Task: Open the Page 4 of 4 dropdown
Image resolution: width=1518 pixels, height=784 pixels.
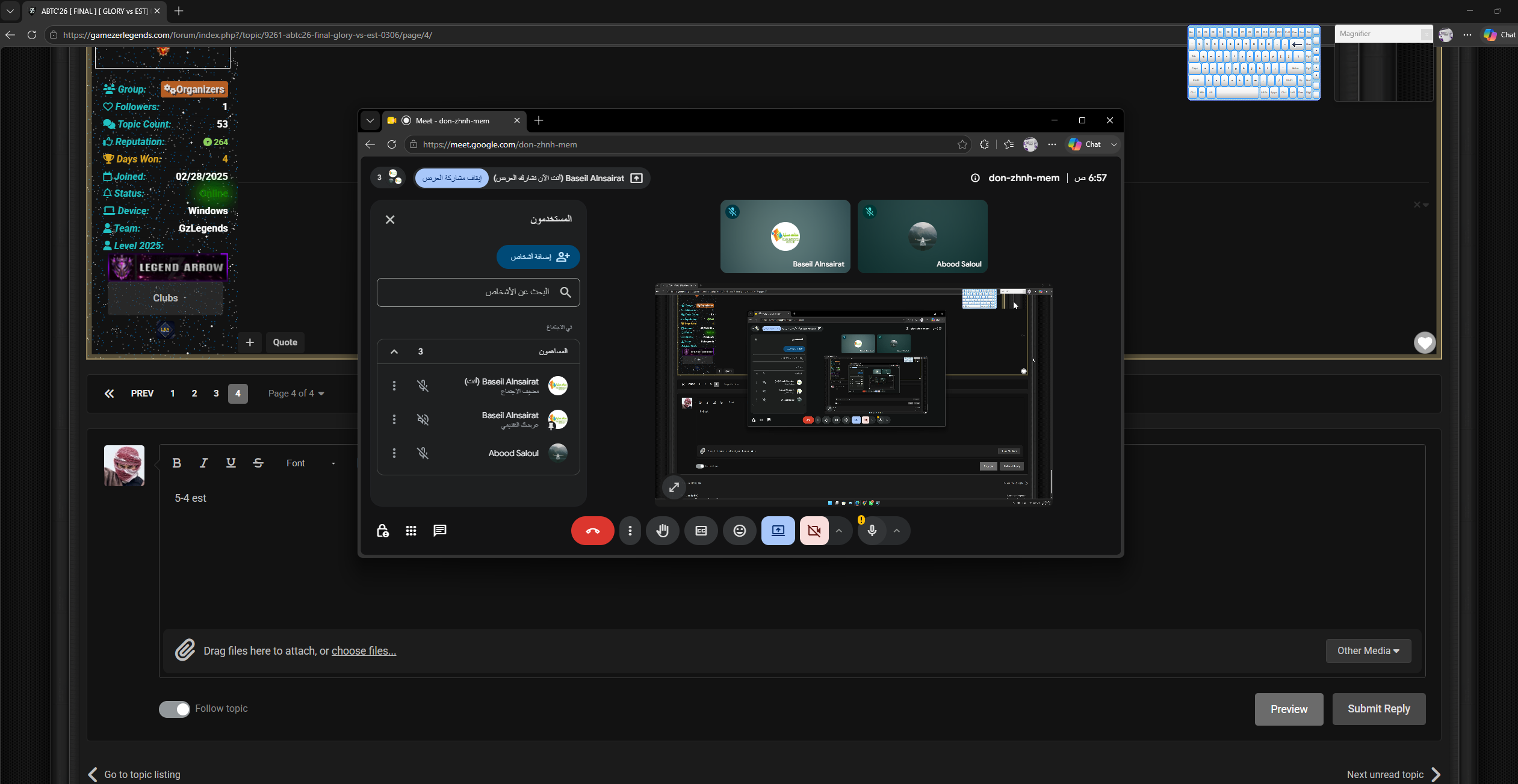Action: pos(296,394)
